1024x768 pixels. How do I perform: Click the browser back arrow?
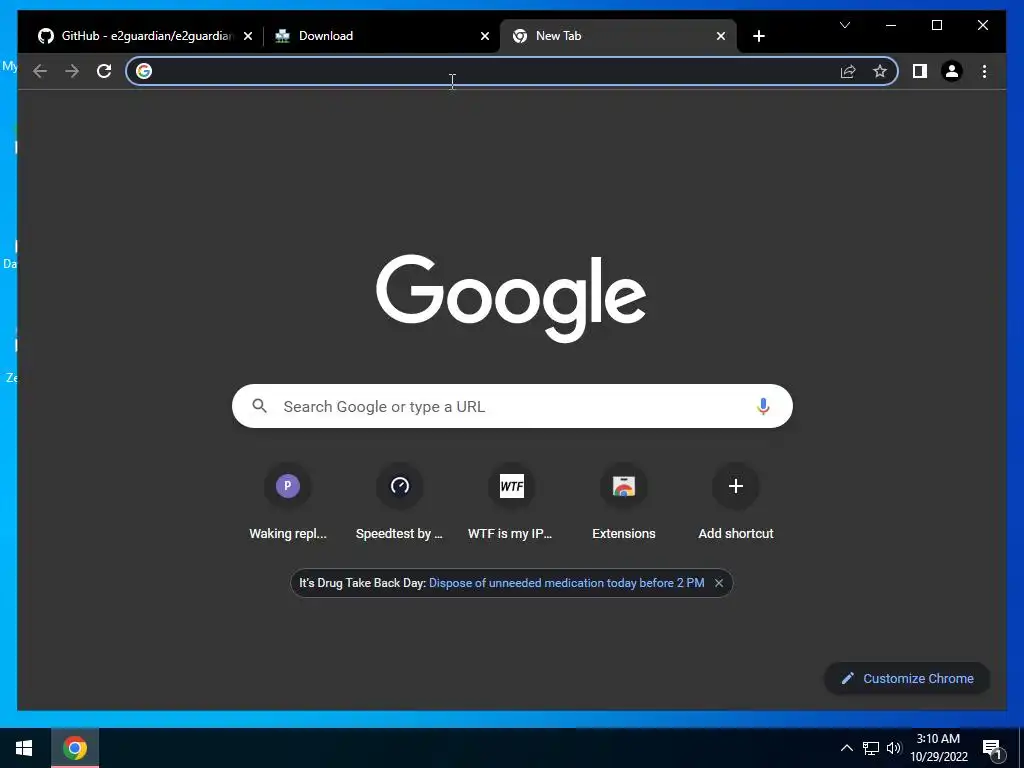click(40, 71)
